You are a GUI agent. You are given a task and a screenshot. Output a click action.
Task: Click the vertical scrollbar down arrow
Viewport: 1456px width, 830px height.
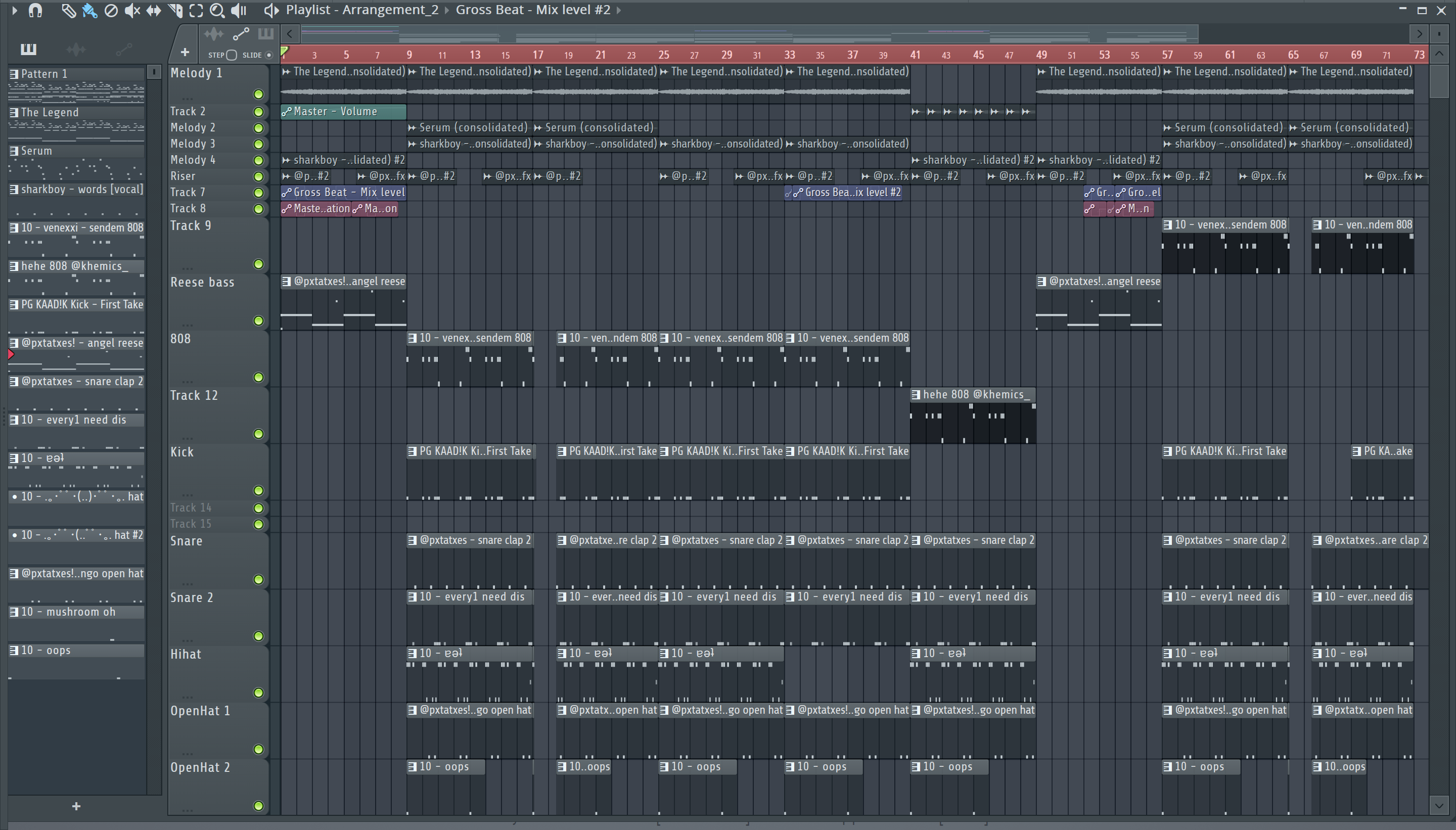tap(1439, 806)
